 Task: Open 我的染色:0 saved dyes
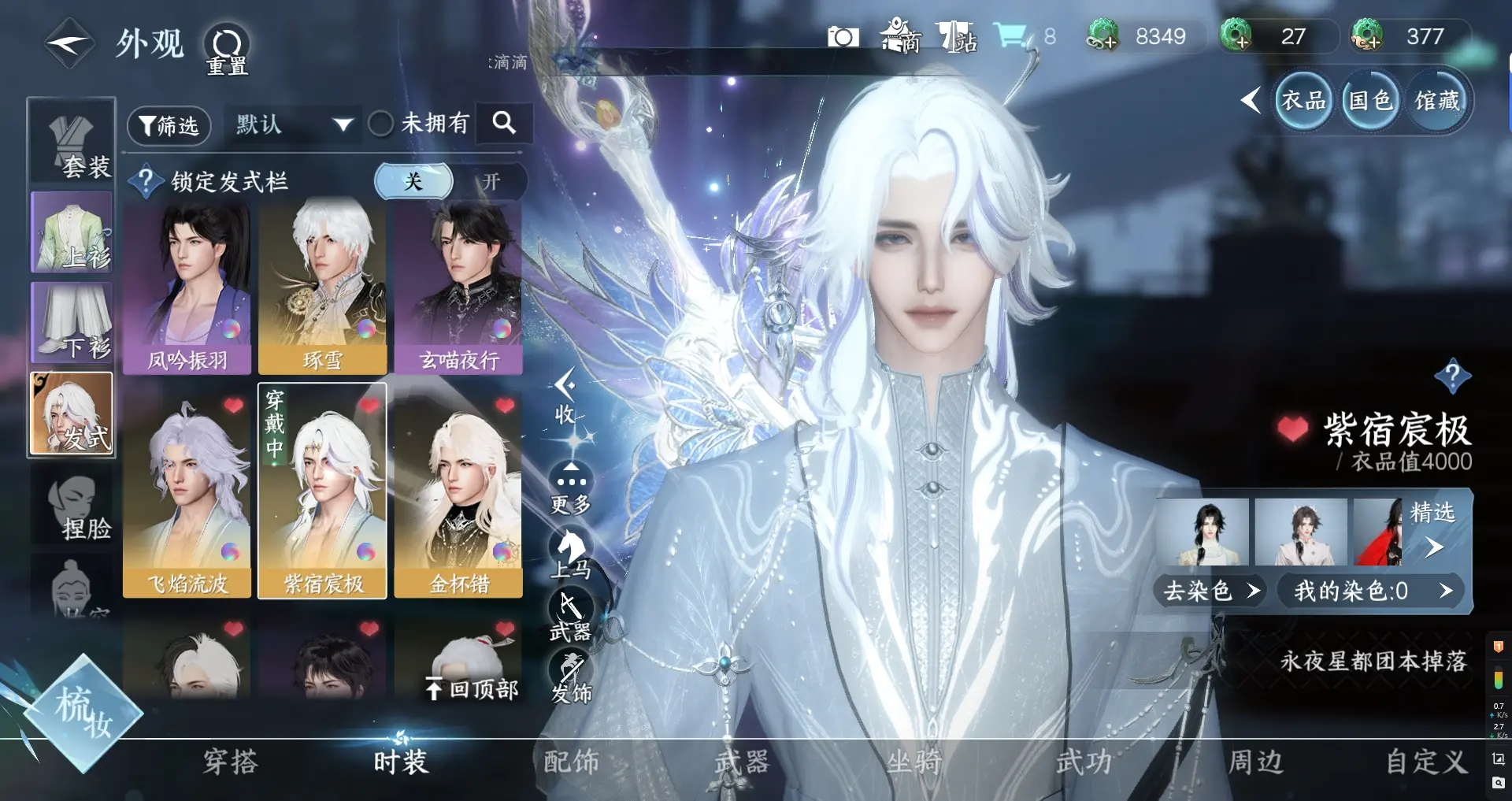pyautogui.click(x=1371, y=591)
